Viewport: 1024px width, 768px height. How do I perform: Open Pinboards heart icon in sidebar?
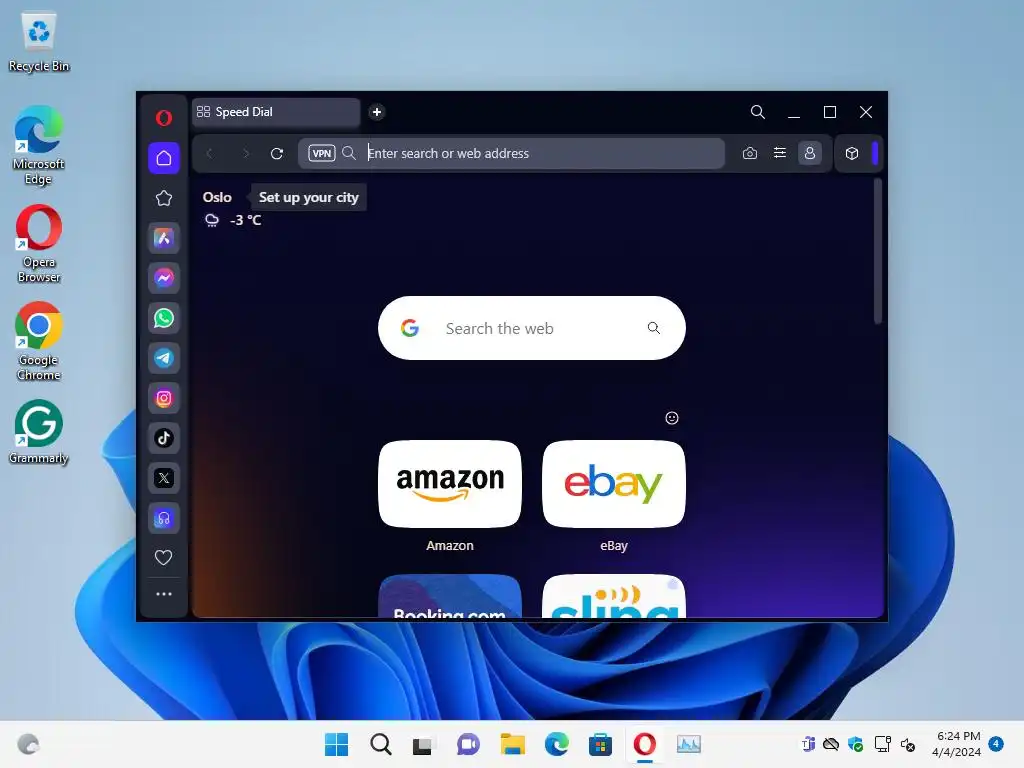[163, 557]
